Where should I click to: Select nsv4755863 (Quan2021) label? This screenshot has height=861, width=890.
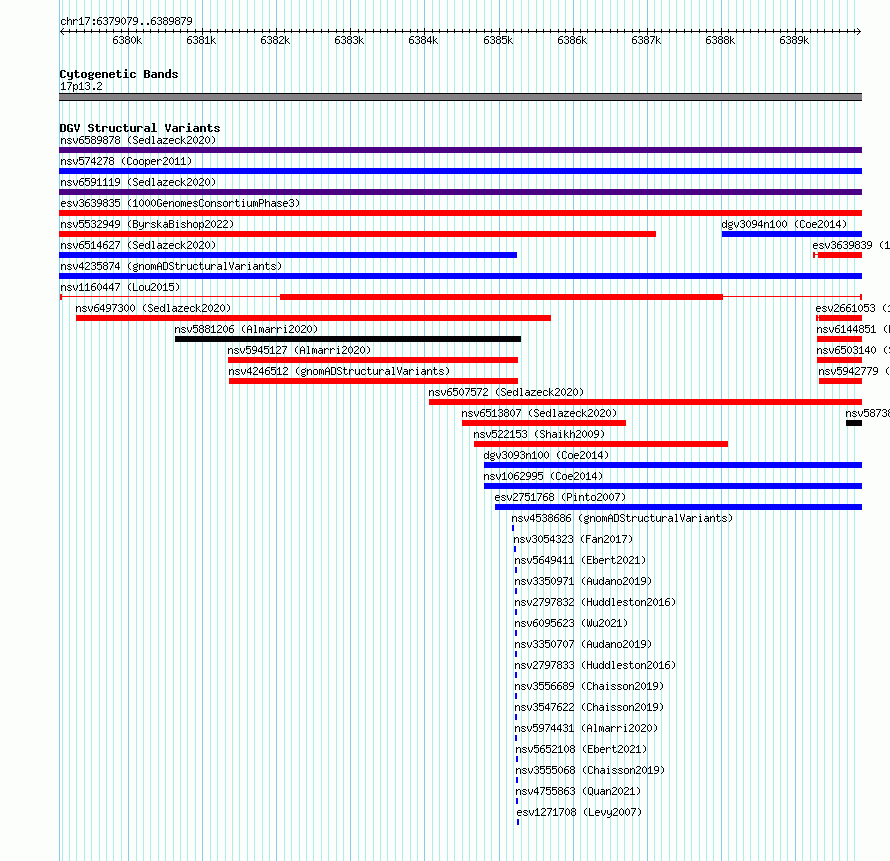point(578,791)
